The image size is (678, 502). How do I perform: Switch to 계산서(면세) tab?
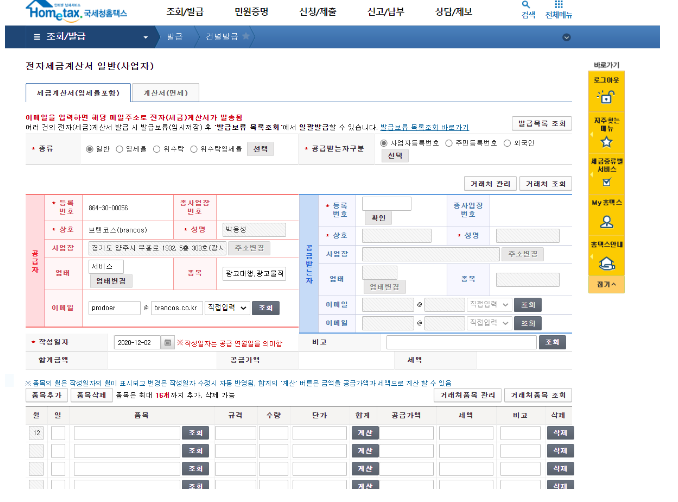tap(165, 93)
